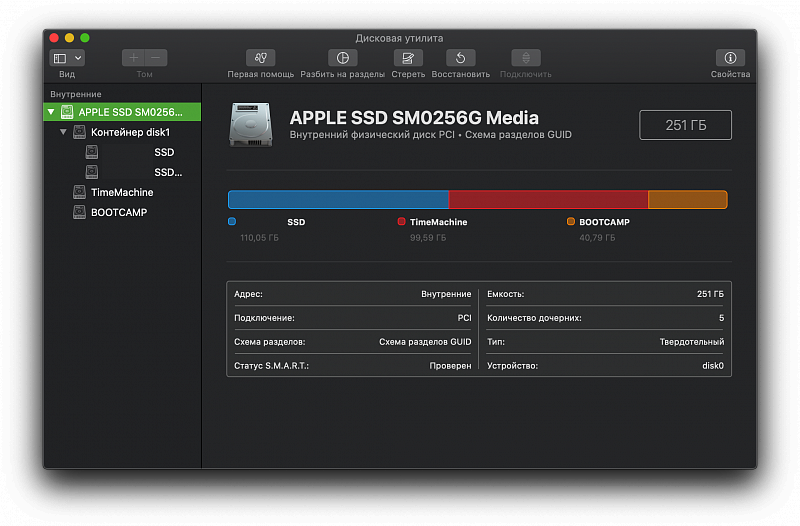Click the Partition (Разбить на разделы) icon
The height and width of the screenshot is (526, 800).
343,58
